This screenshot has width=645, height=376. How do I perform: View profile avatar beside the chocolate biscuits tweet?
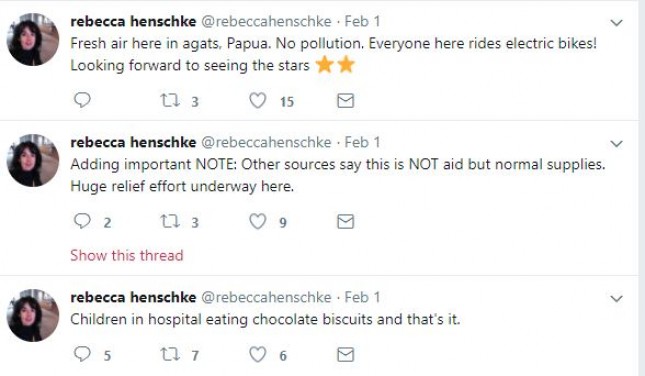(x=33, y=316)
